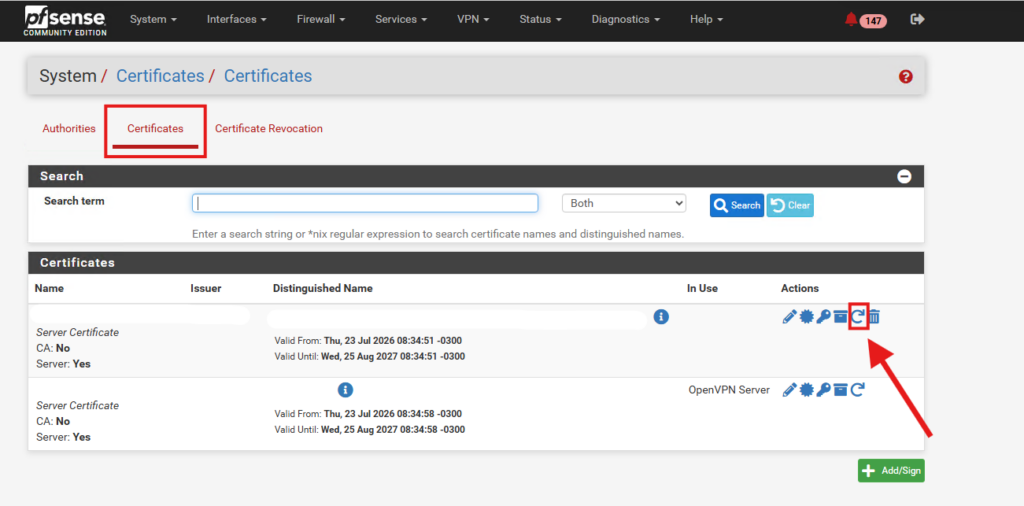Open the red help question mark icon

(x=905, y=76)
